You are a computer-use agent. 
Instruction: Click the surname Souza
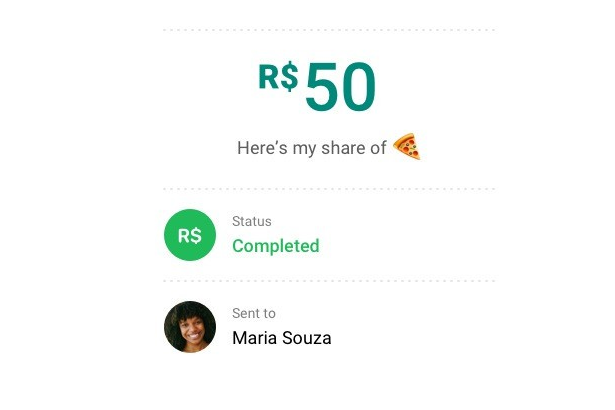coord(306,338)
